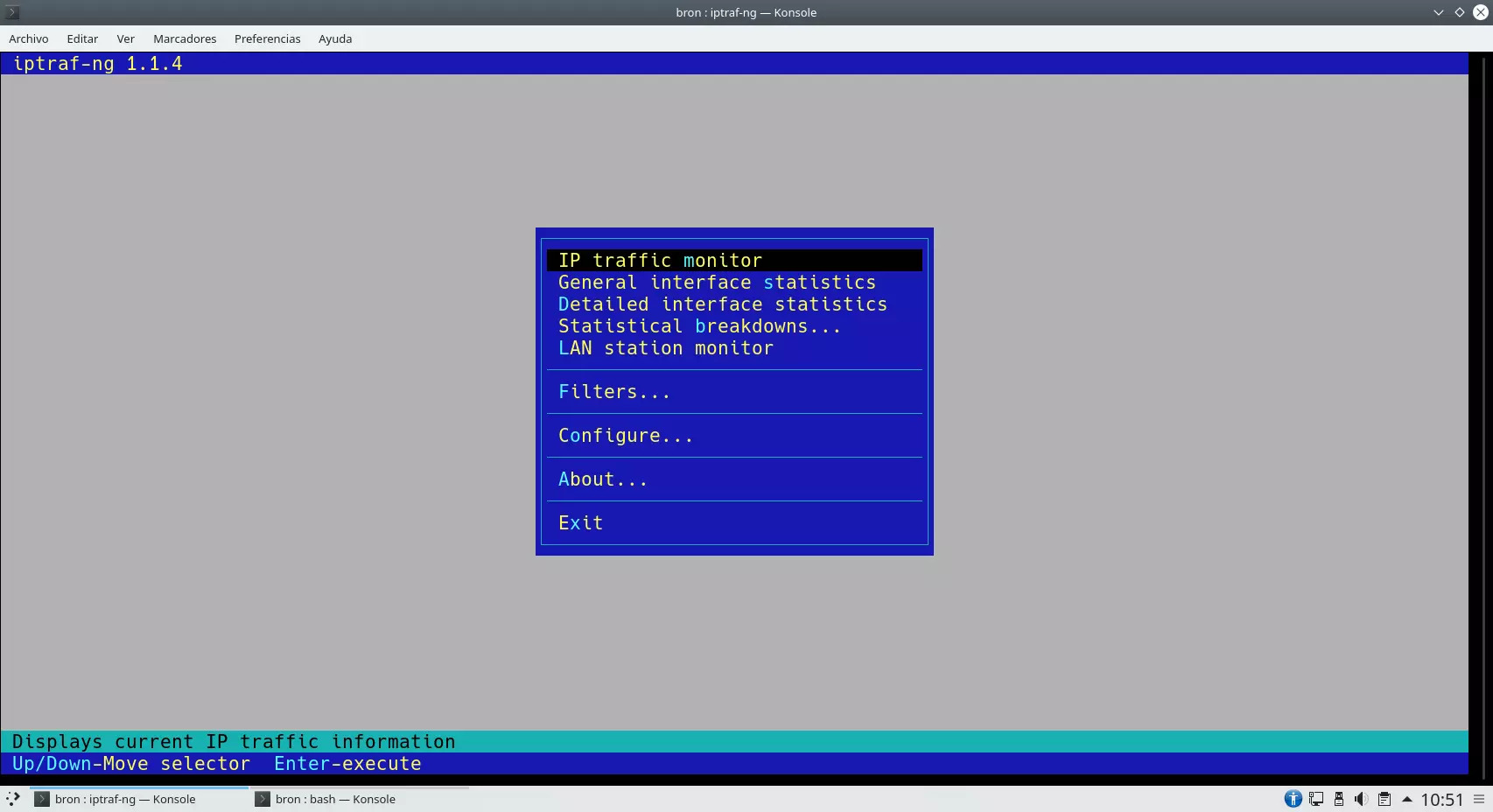1493x812 pixels.
Task: Open the Archivo menu
Action: [x=29, y=38]
